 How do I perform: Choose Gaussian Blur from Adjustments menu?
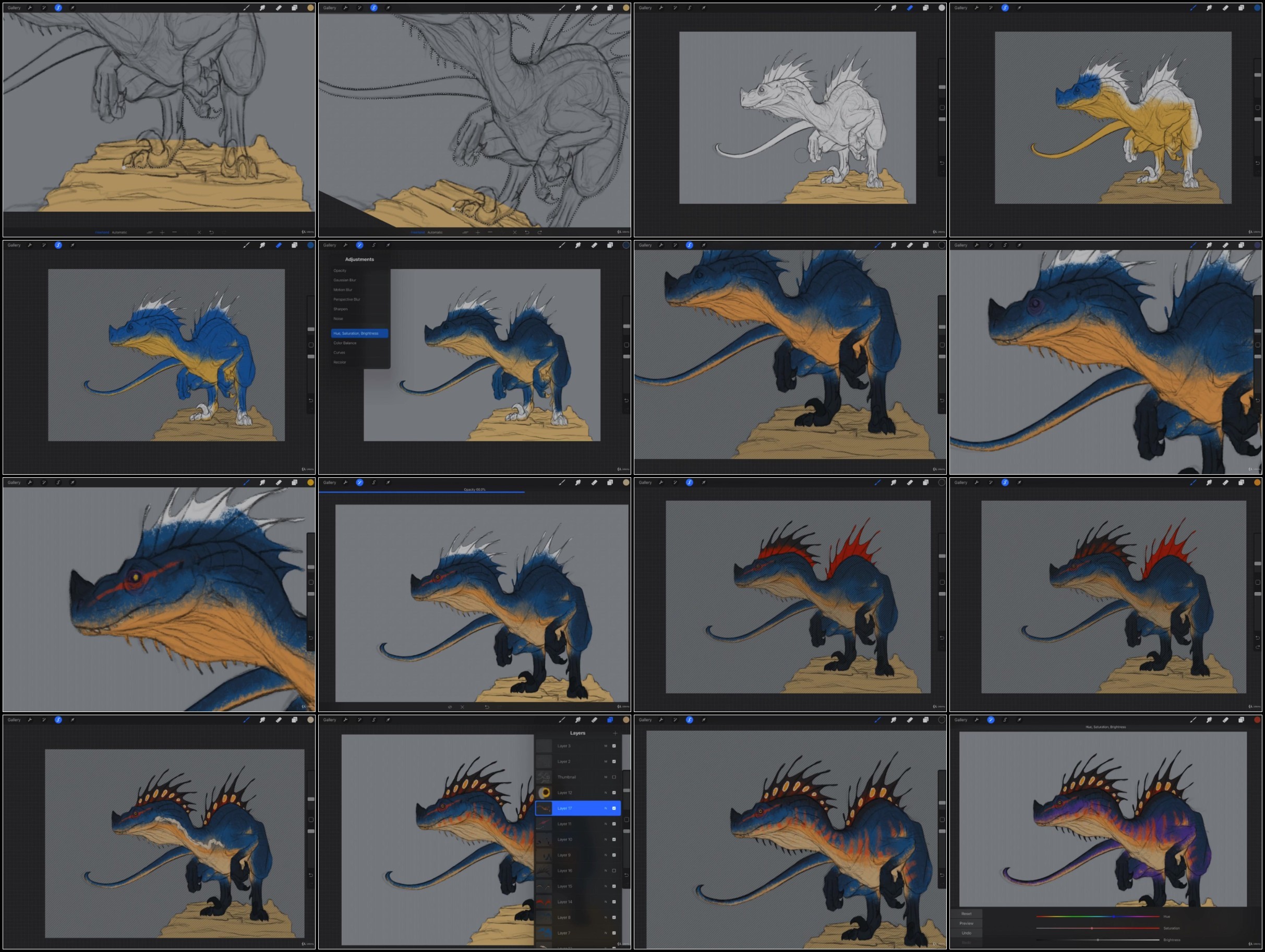coord(345,280)
